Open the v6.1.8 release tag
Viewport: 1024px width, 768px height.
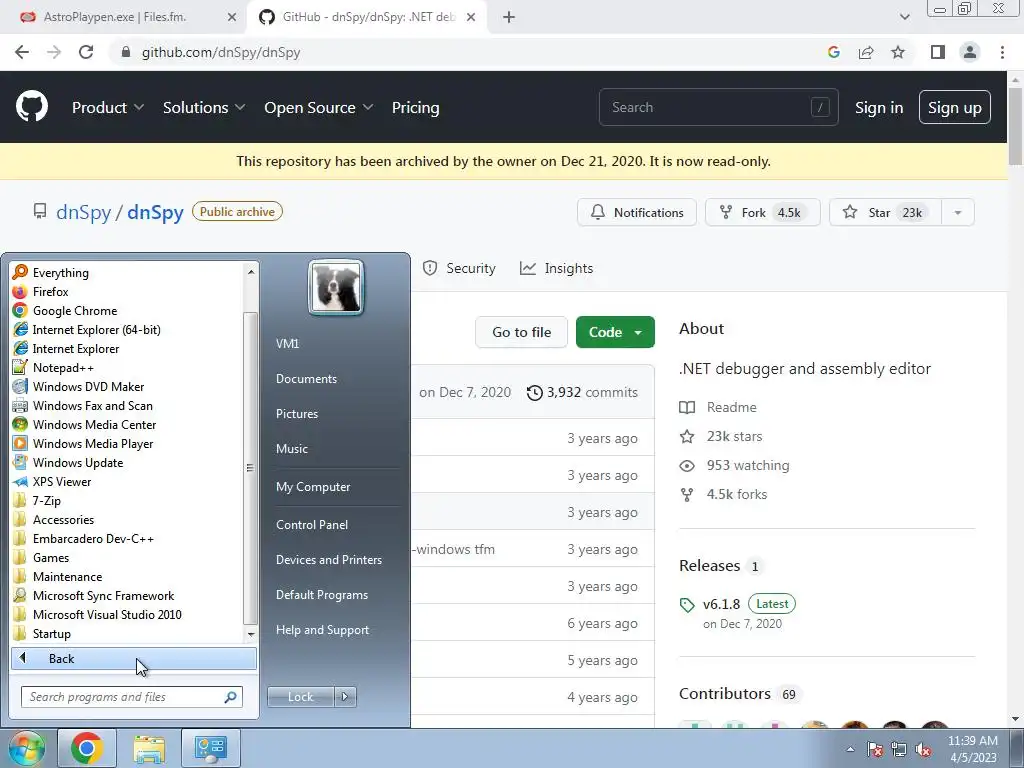click(721, 604)
